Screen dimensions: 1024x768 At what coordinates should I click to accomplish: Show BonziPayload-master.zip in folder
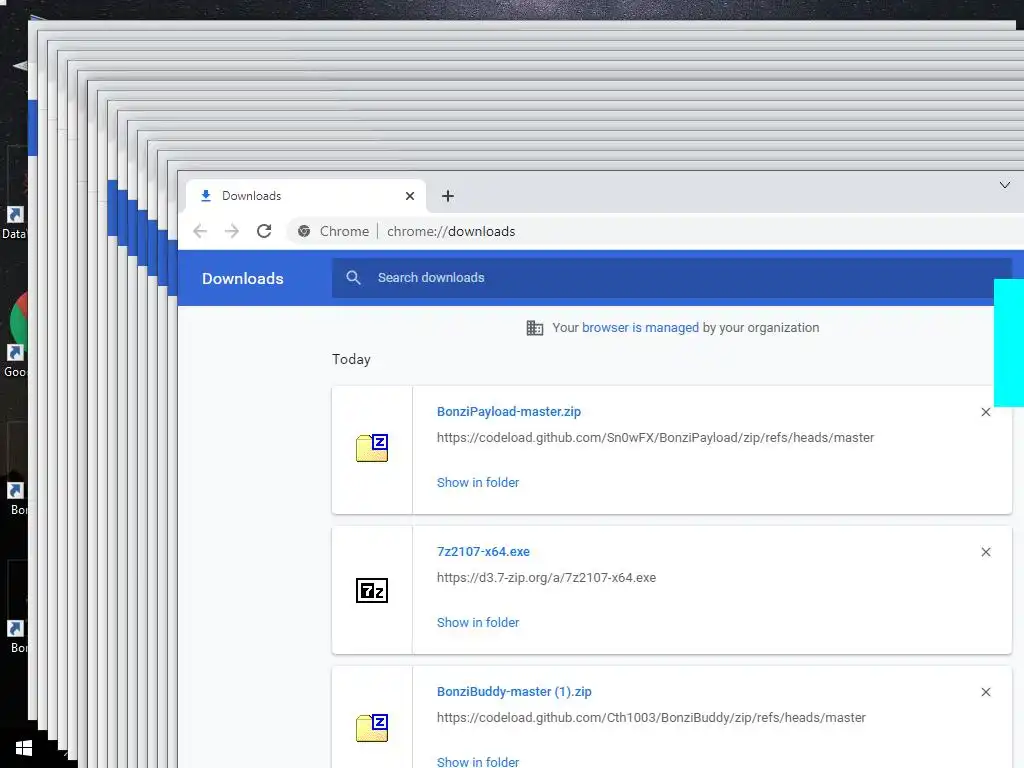coord(477,483)
